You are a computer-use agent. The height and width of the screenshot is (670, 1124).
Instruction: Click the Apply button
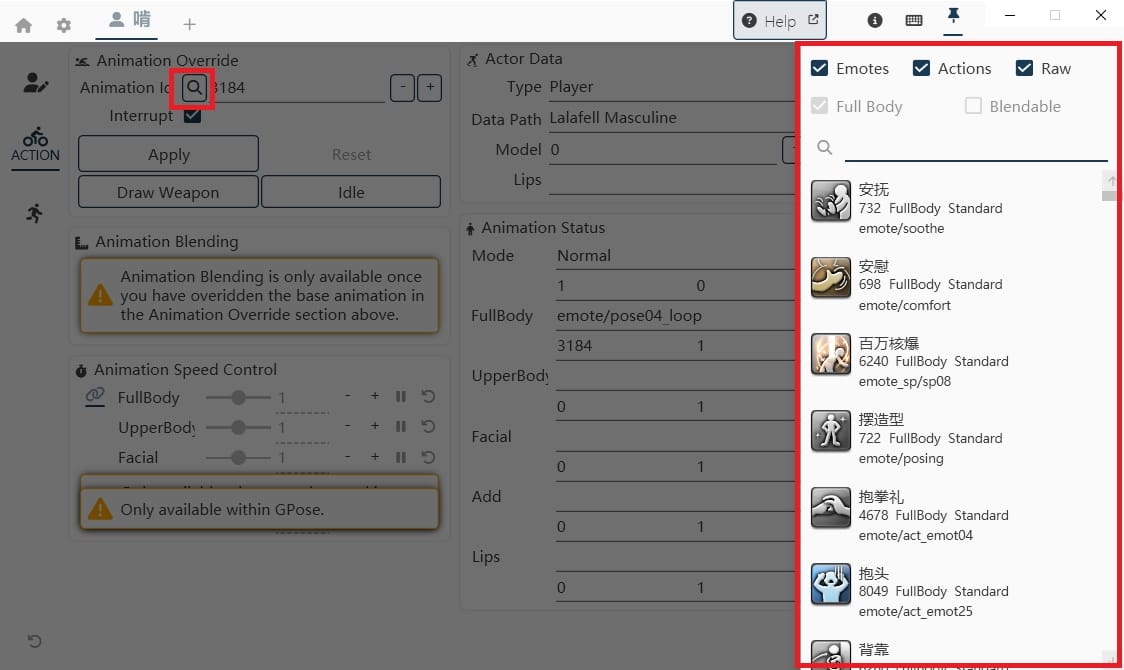tap(168, 154)
